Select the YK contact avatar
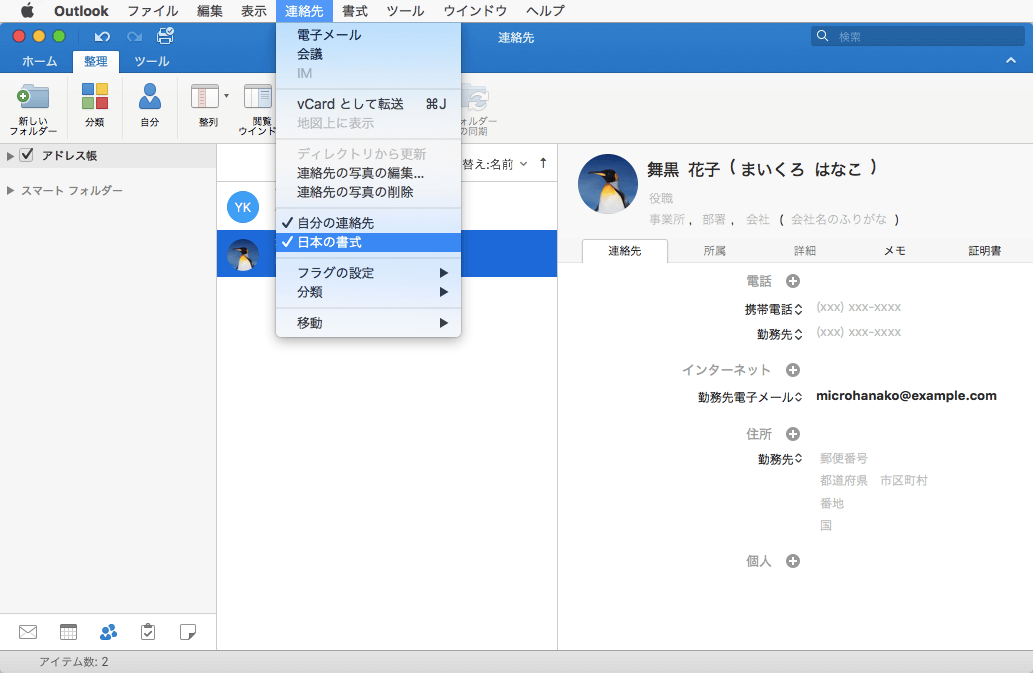 click(243, 207)
